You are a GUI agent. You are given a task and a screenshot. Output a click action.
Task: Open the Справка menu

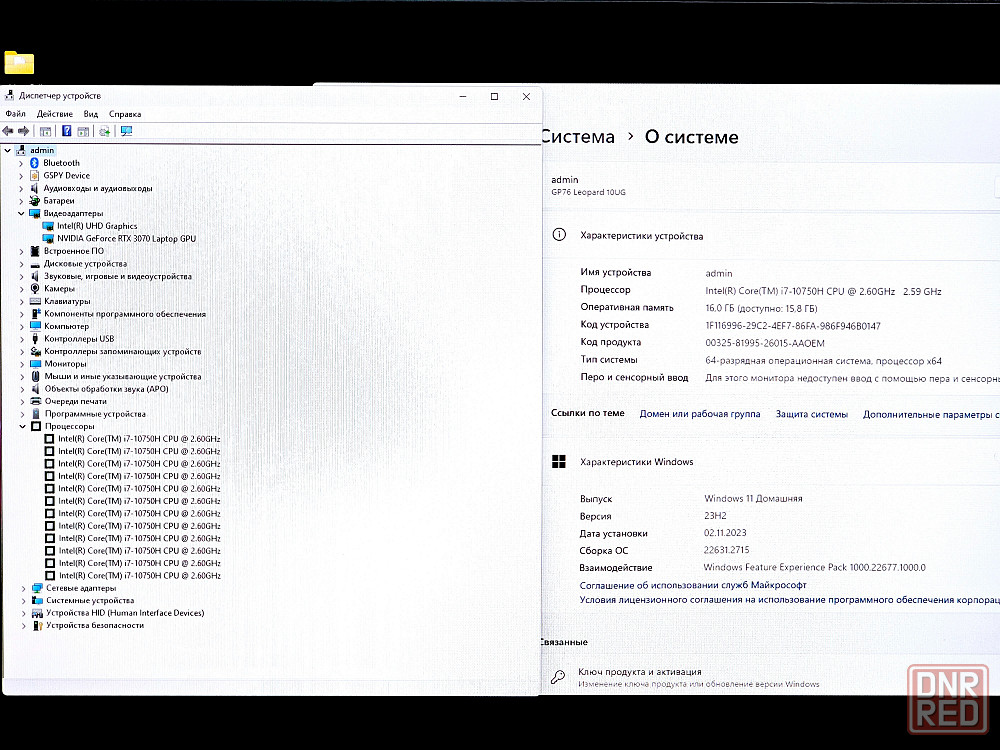pyautogui.click(x=125, y=114)
